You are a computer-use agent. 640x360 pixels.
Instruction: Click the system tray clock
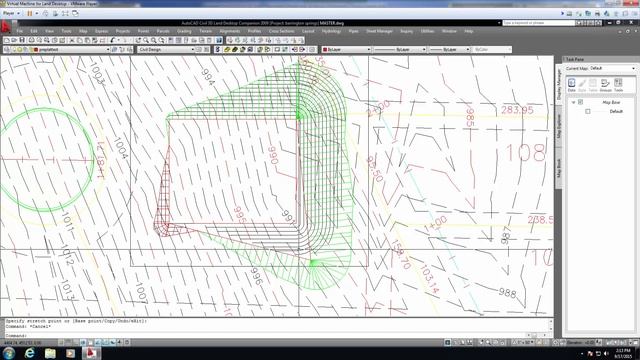click(x=623, y=353)
